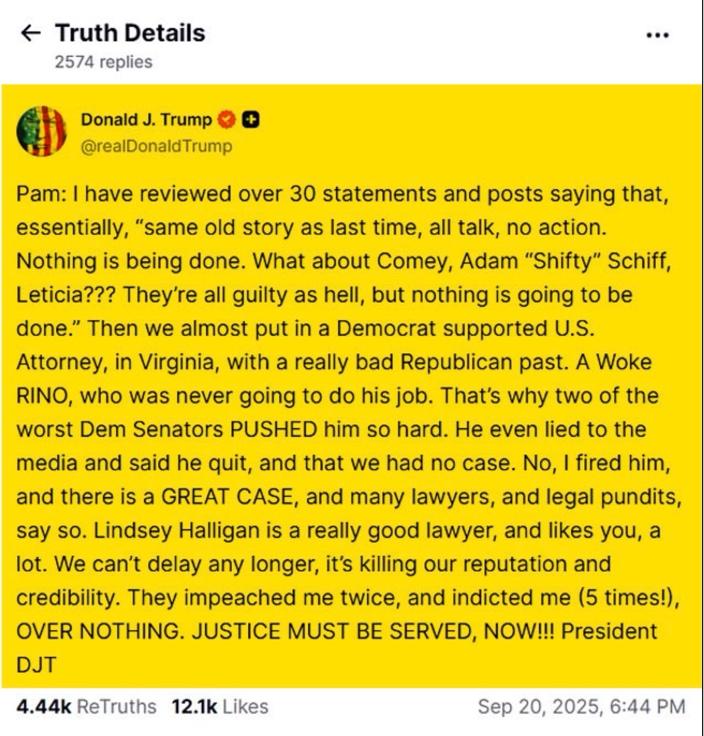View the 2574 replies count
This screenshot has height=736, width=704.
click(104, 62)
